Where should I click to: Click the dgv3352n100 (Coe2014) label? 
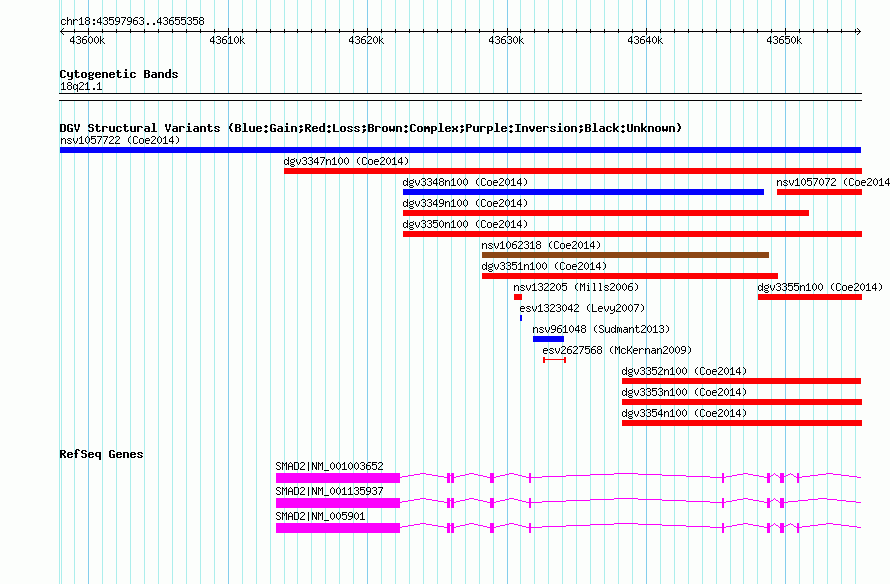point(684,371)
